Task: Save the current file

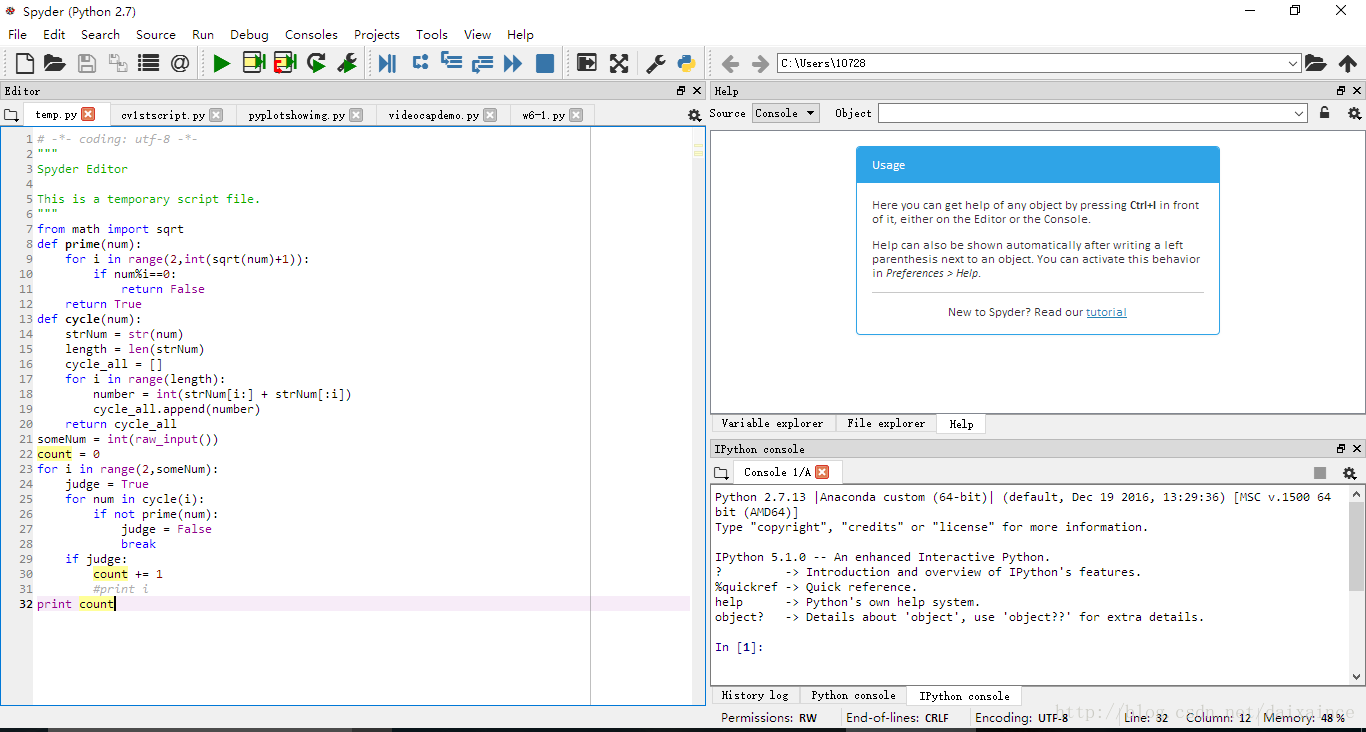Action: 87,63
